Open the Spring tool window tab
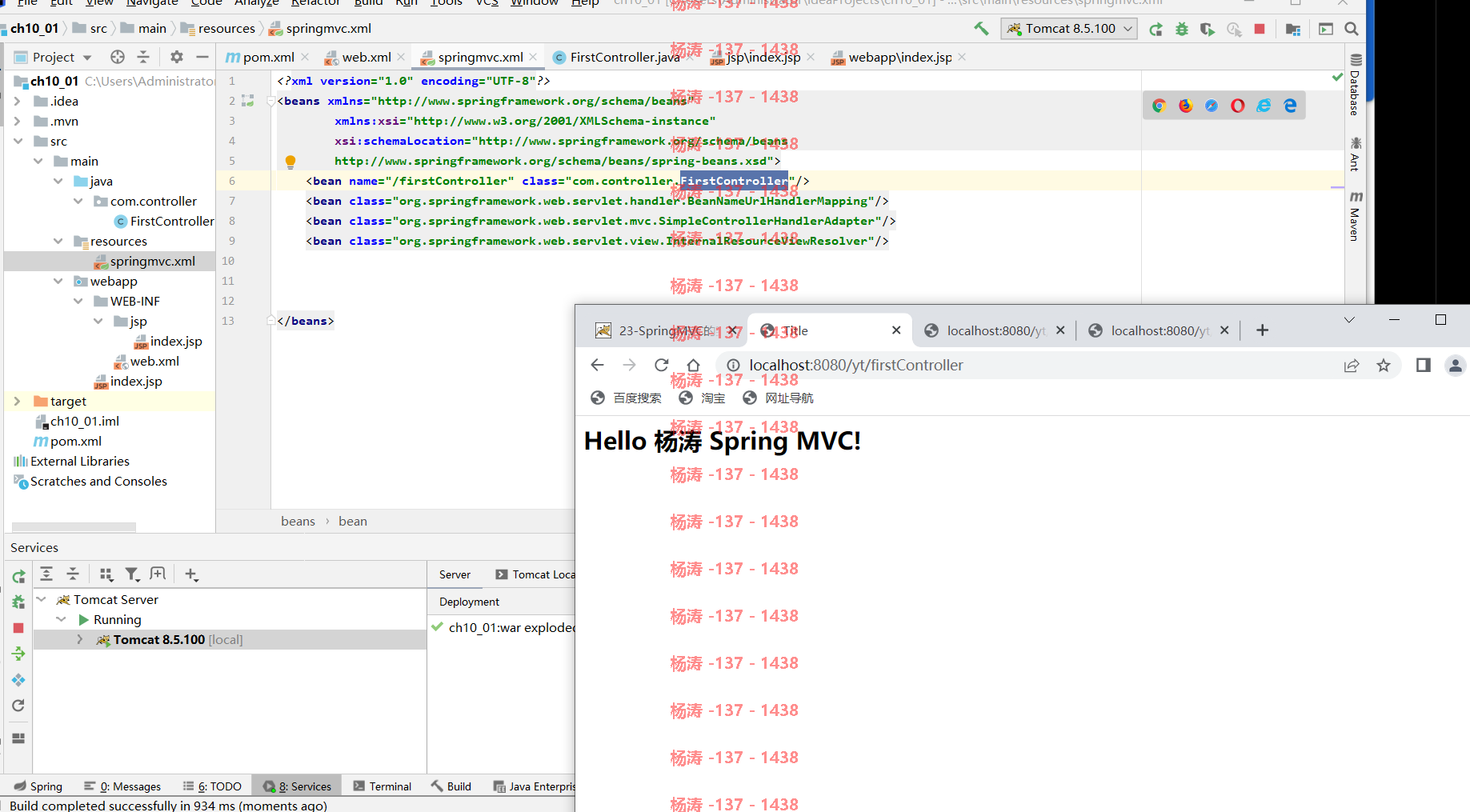Image resolution: width=1470 pixels, height=812 pixels. (38, 786)
